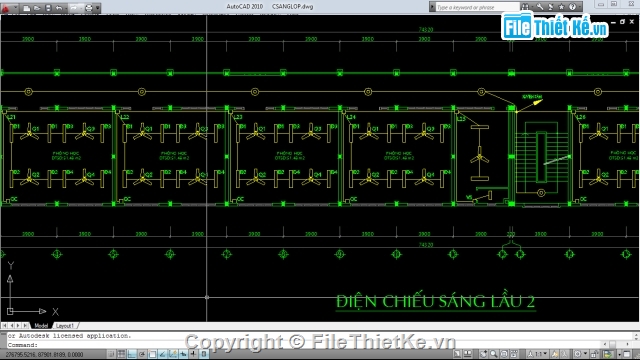The width and height of the screenshot is (640, 360).
Task: Switch to the Layout1 tab
Action: [x=64, y=326]
